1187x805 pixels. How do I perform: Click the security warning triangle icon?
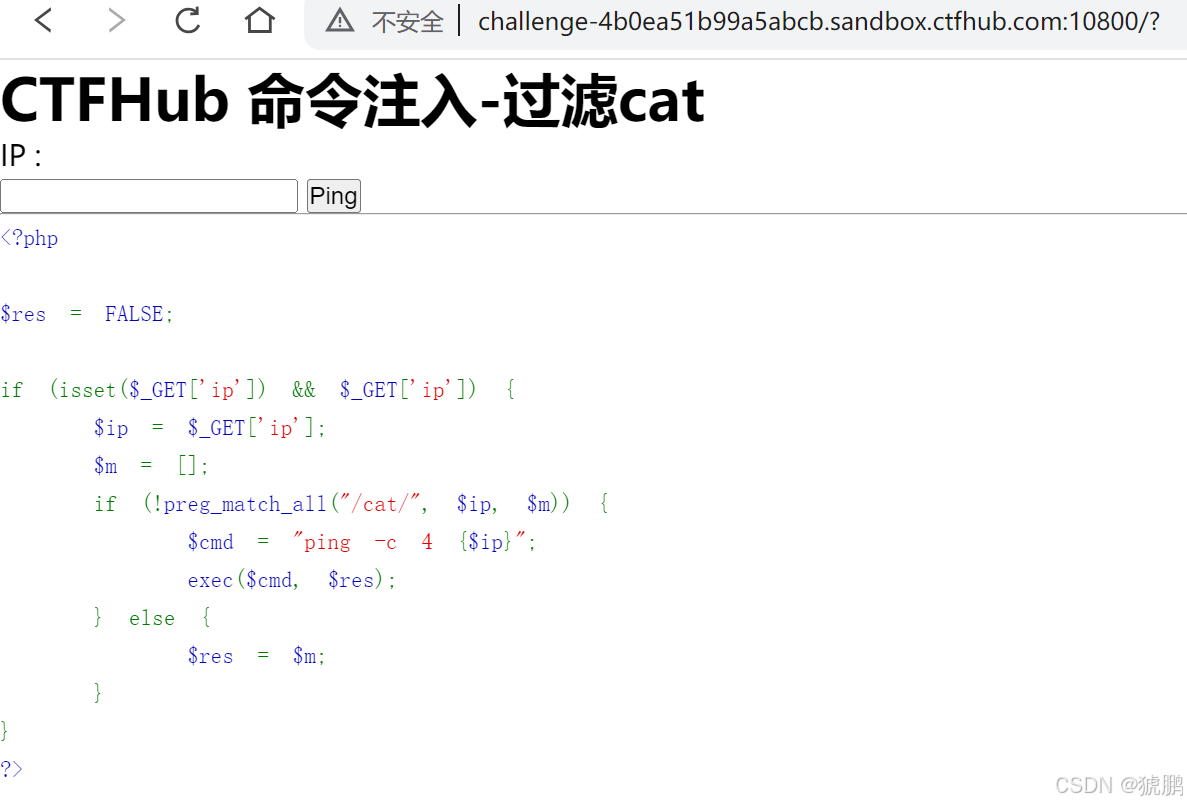click(340, 20)
